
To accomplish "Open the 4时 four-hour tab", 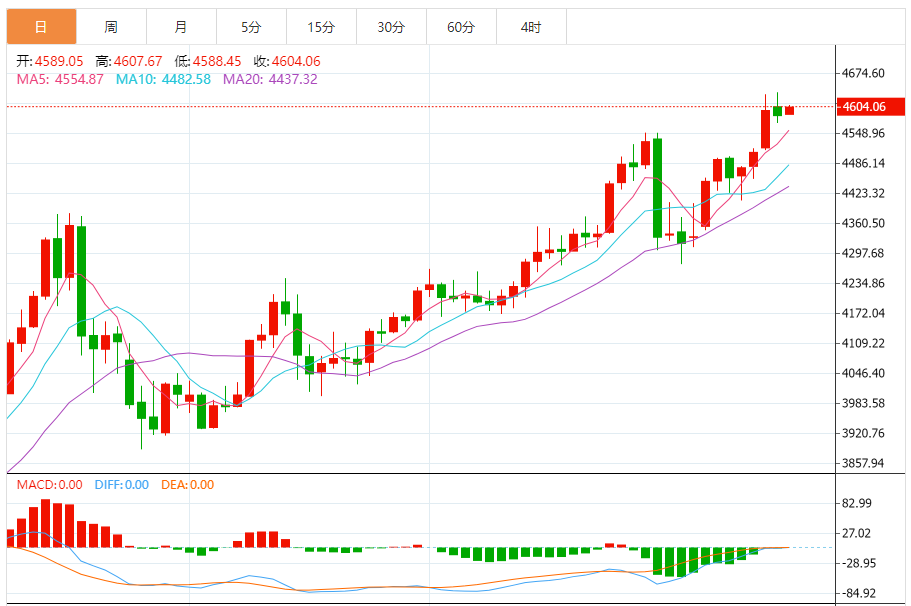I will (x=530, y=27).
